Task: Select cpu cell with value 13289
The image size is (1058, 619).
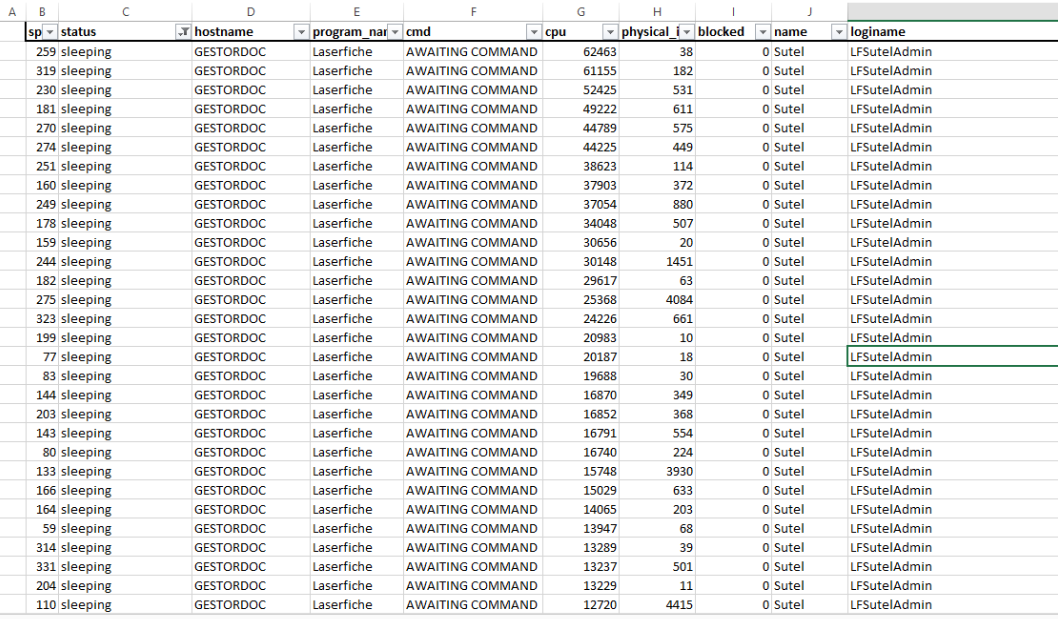Action: [581, 547]
